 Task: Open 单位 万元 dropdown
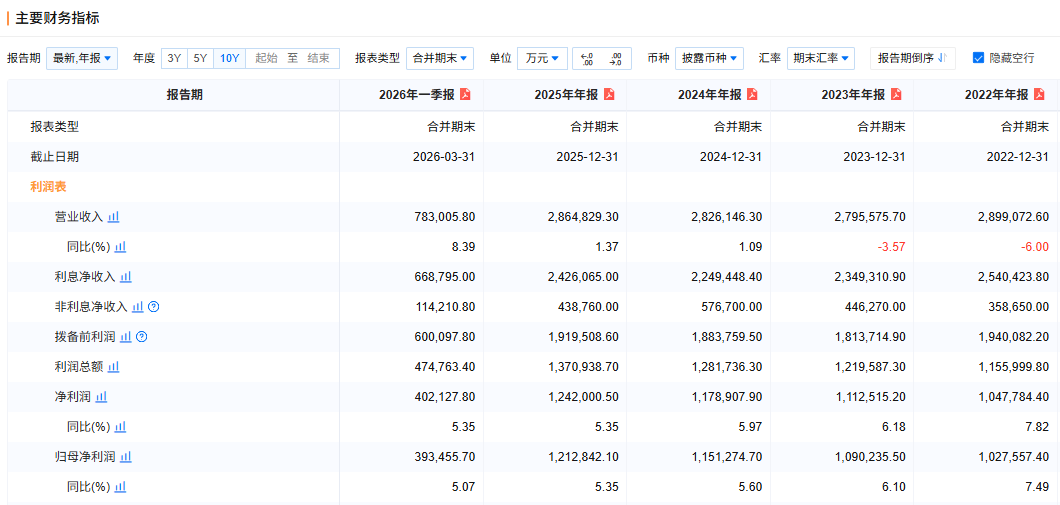542,58
